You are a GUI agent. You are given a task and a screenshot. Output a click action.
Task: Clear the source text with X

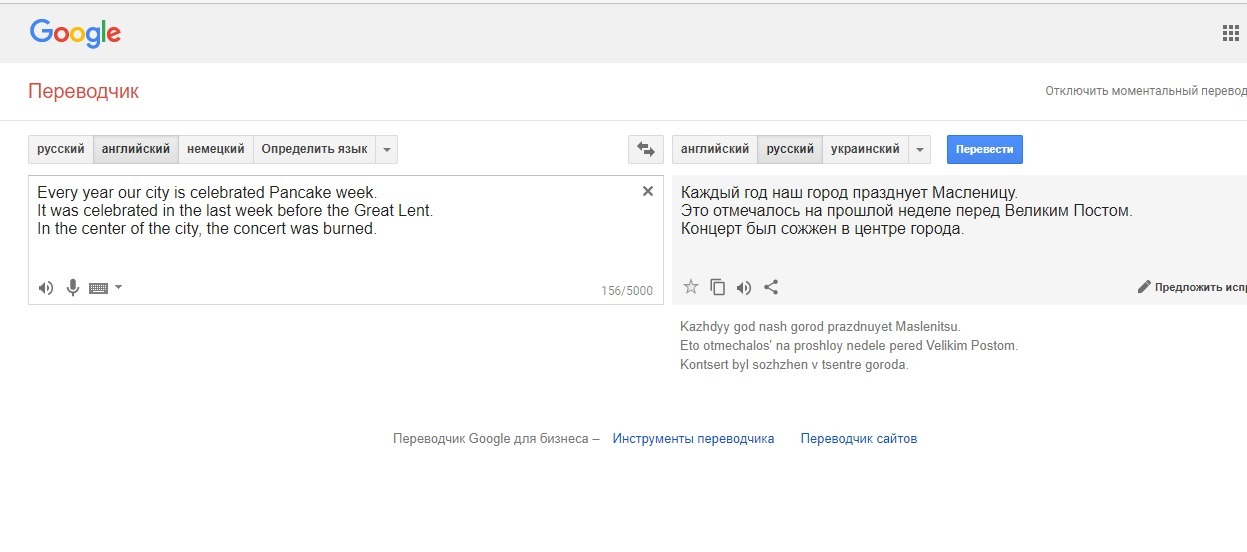647,191
